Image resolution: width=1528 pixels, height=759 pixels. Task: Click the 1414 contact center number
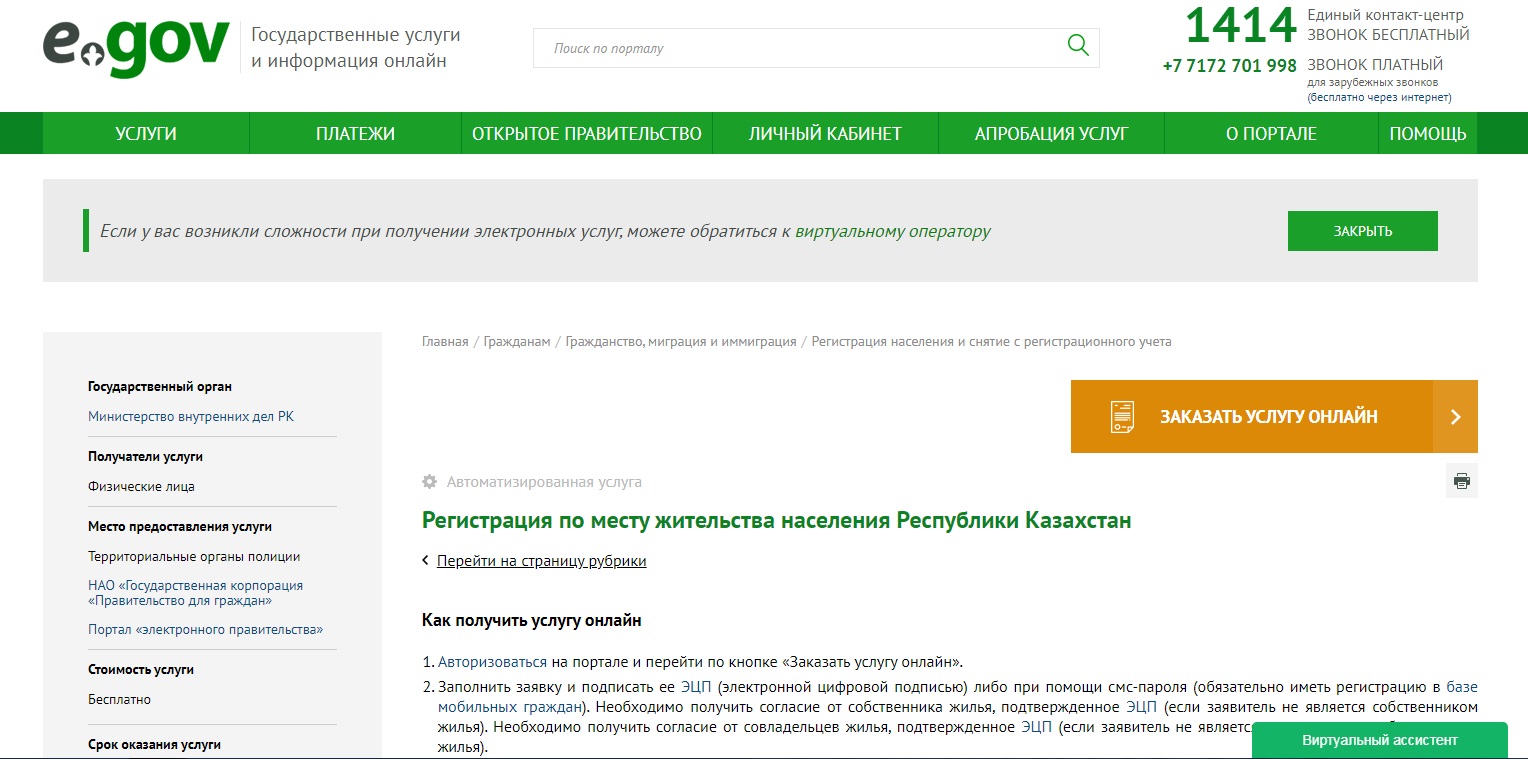tap(1241, 26)
